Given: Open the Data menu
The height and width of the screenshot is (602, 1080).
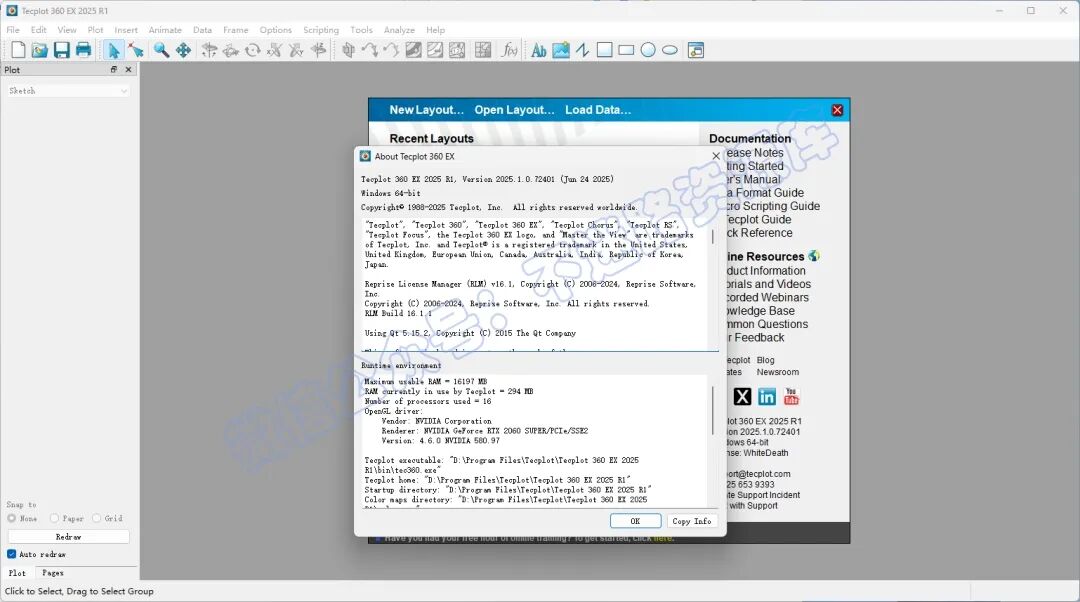Looking at the screenshot, I should pos(202,30).
